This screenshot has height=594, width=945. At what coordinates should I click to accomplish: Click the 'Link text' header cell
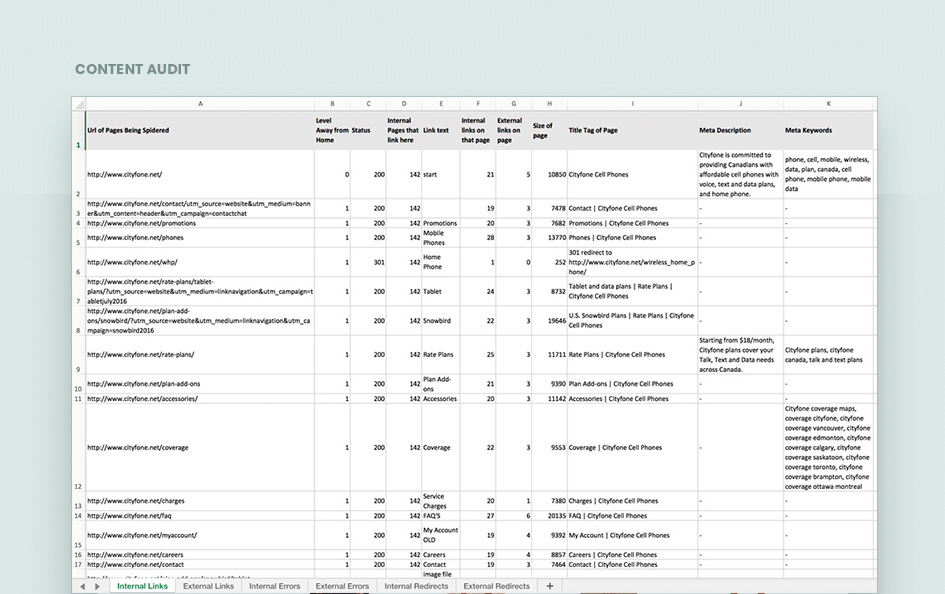(441, 131)
